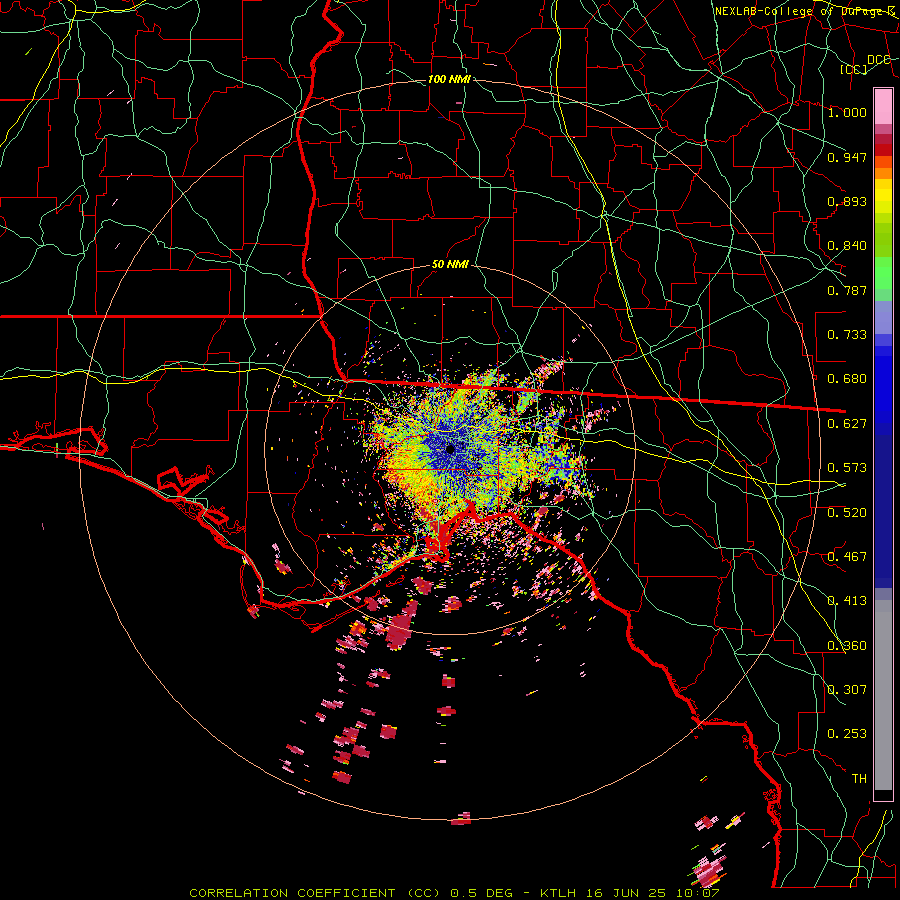Select the 0.467 scale value
This screenshot has width=900, height=900.
847,557
